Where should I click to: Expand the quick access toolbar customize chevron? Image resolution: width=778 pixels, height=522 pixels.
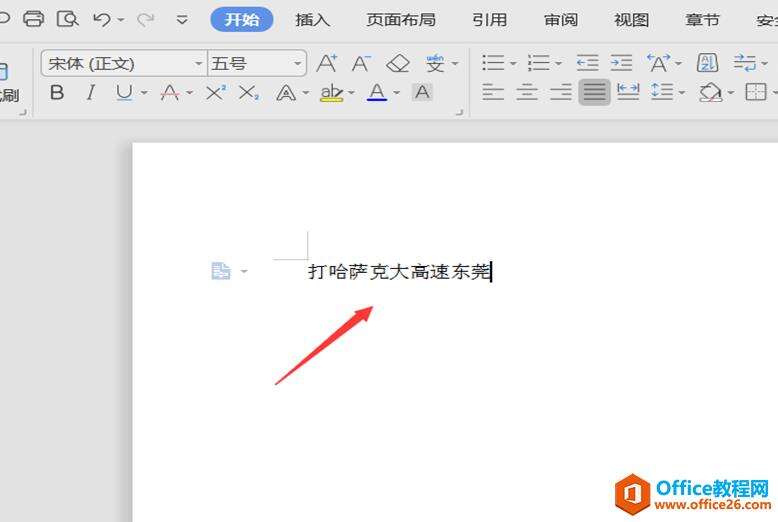(182, 20)
